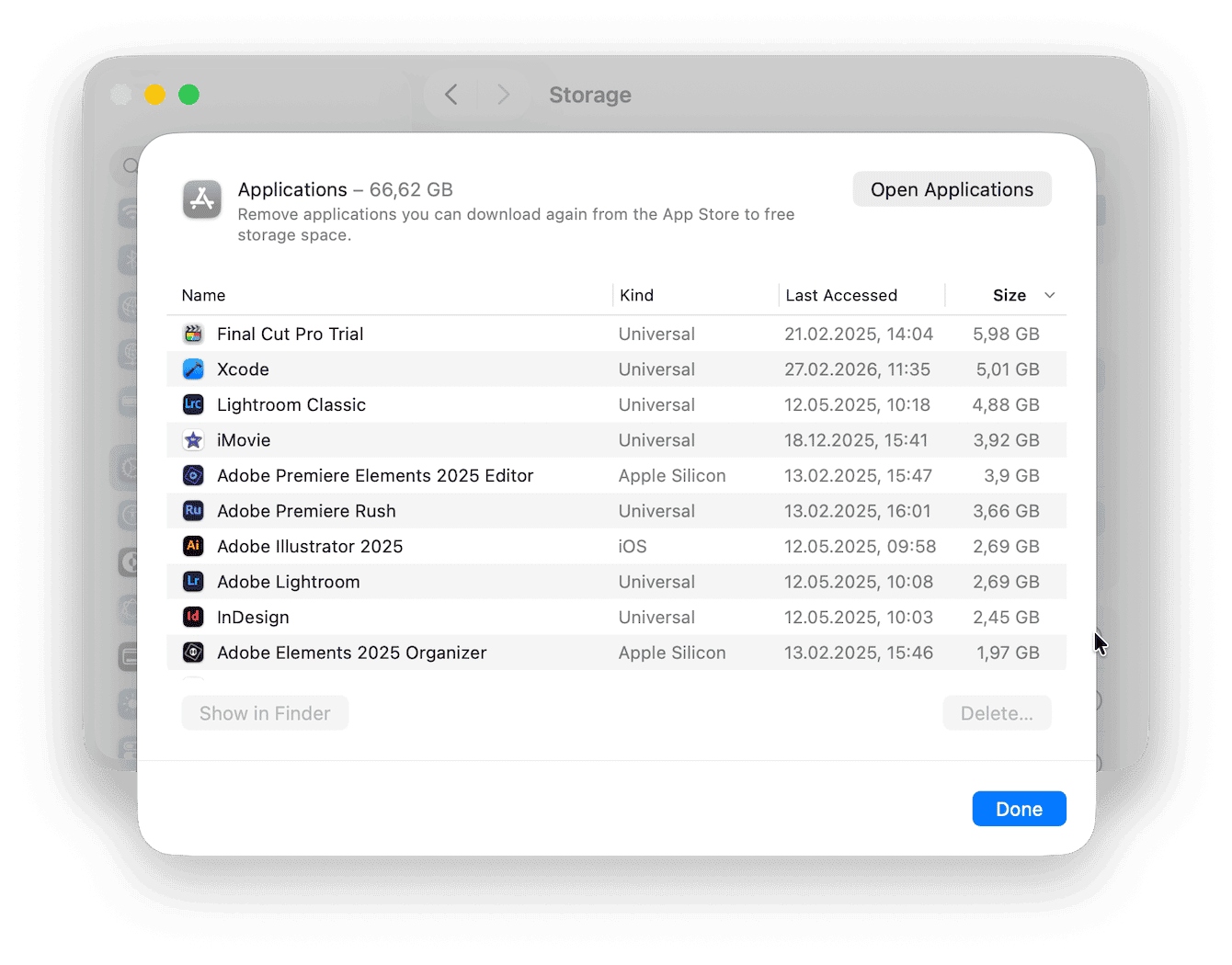Sort applications by the Name column
1232x965 pixels.
[x=203, y=295]
